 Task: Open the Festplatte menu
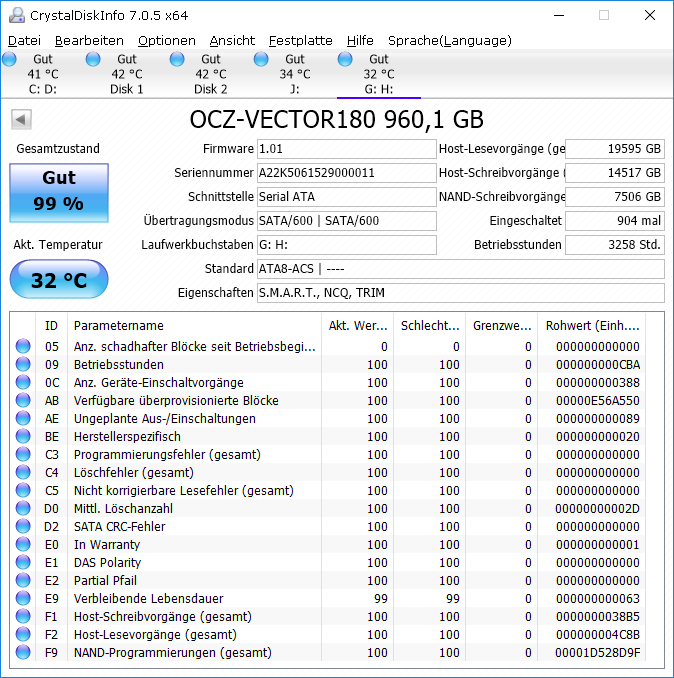click(x=300, y=41)
